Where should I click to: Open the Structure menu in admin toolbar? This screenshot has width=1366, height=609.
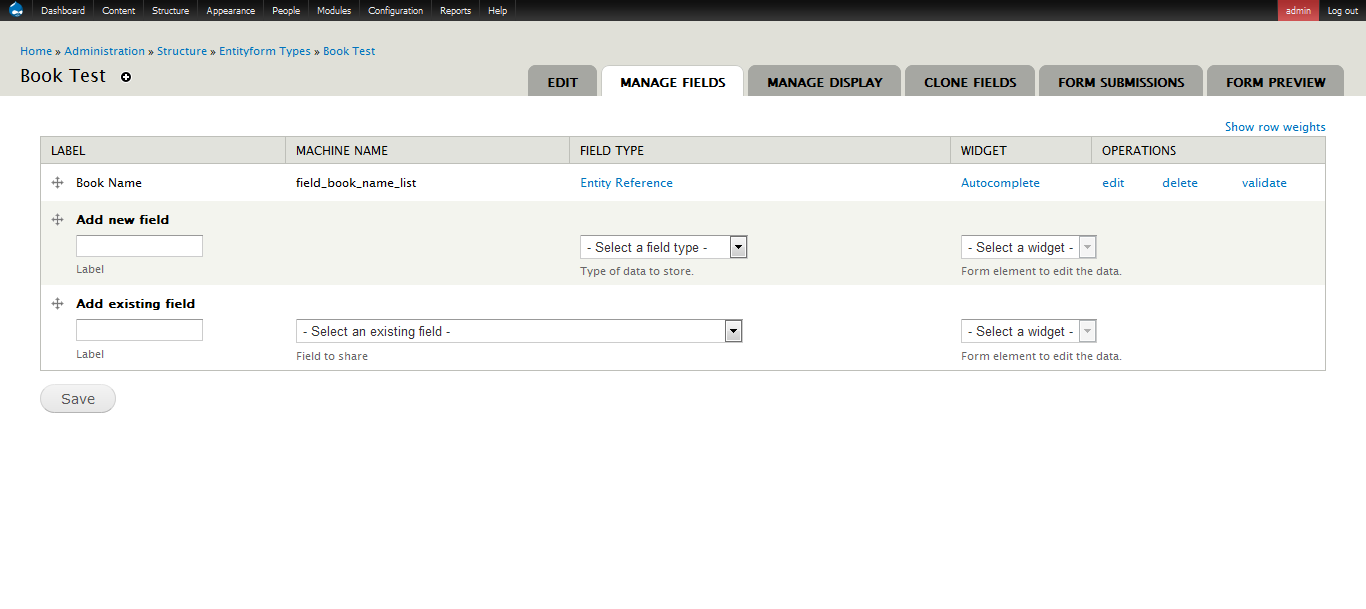click(x=170, y=10)
